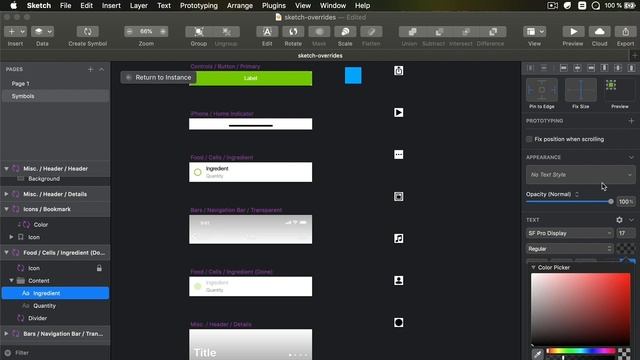640x360 pixels.
Task: Open the Plugins menu
Action: tap(273, 6)
